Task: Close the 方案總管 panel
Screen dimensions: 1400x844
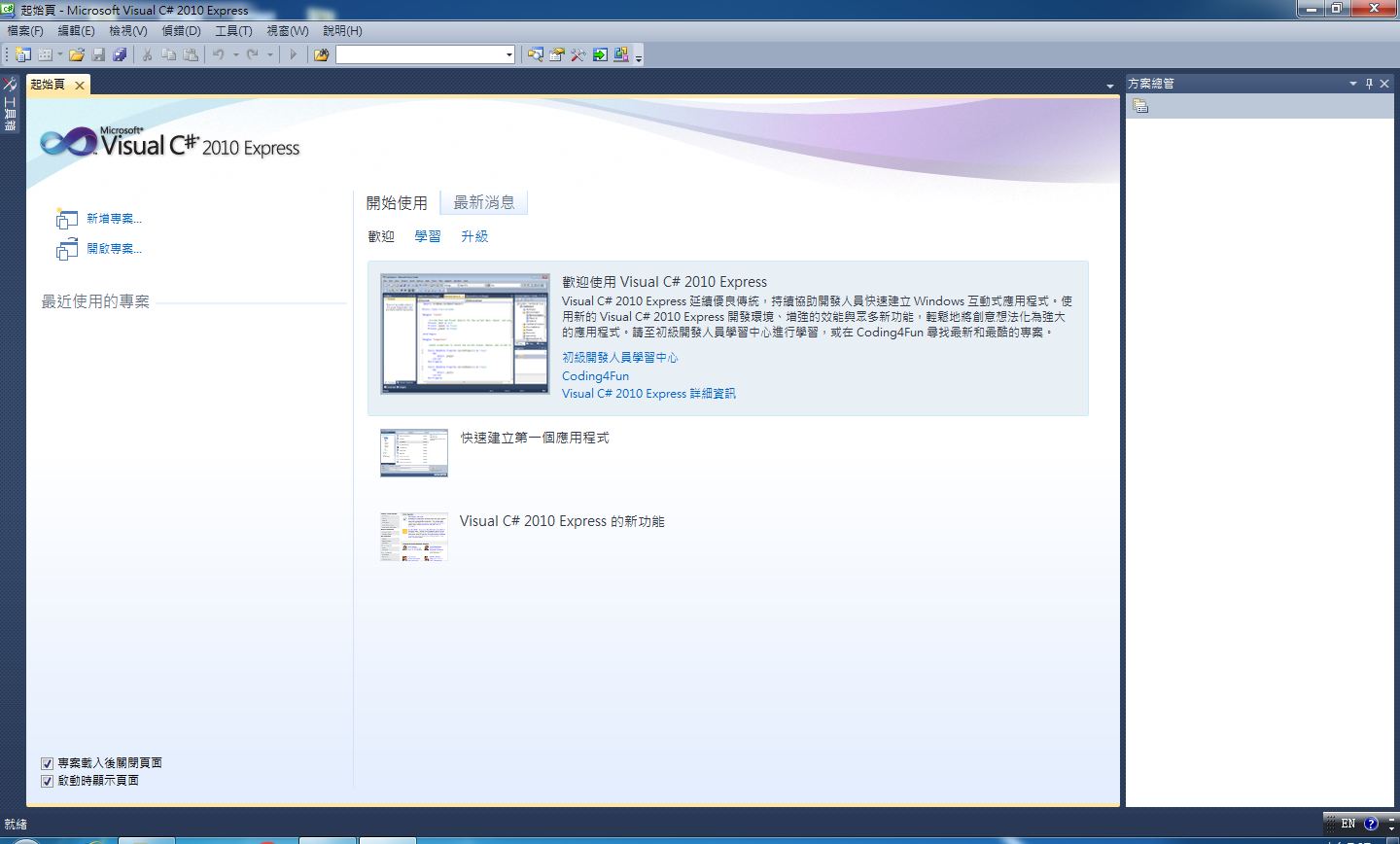Action: pos(1384,84)
